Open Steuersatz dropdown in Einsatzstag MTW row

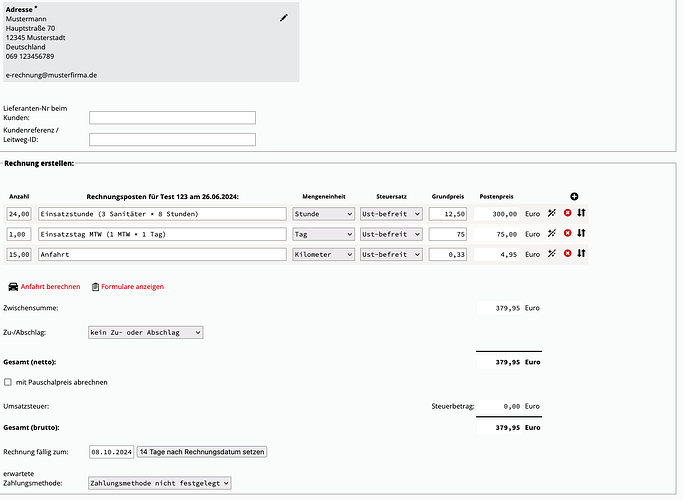point(391,234)
